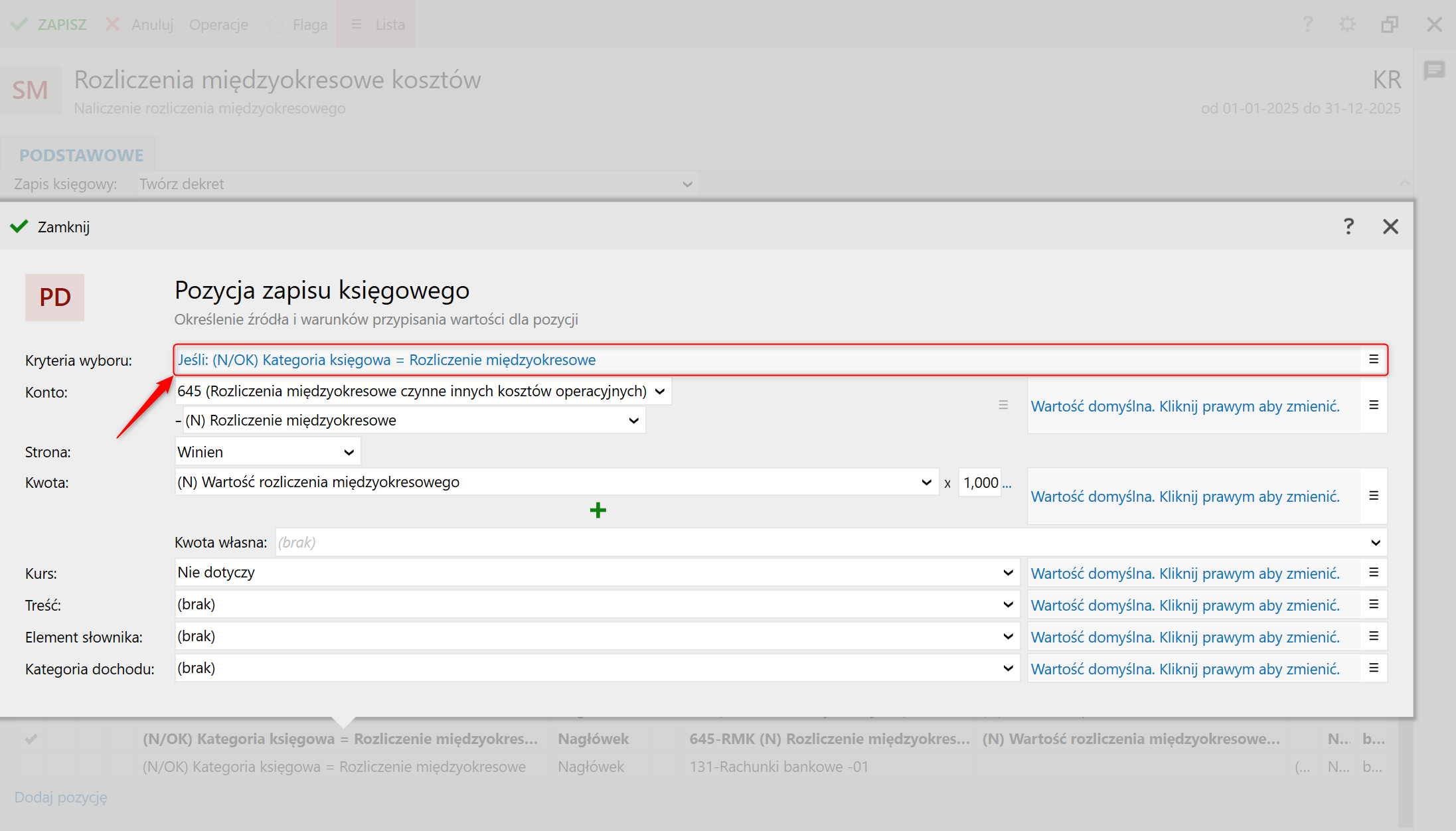The height and width of the screenshot is (831, 1456).
Task: Click the 1,000 multiplier input field
Action: tap(980, 483)
